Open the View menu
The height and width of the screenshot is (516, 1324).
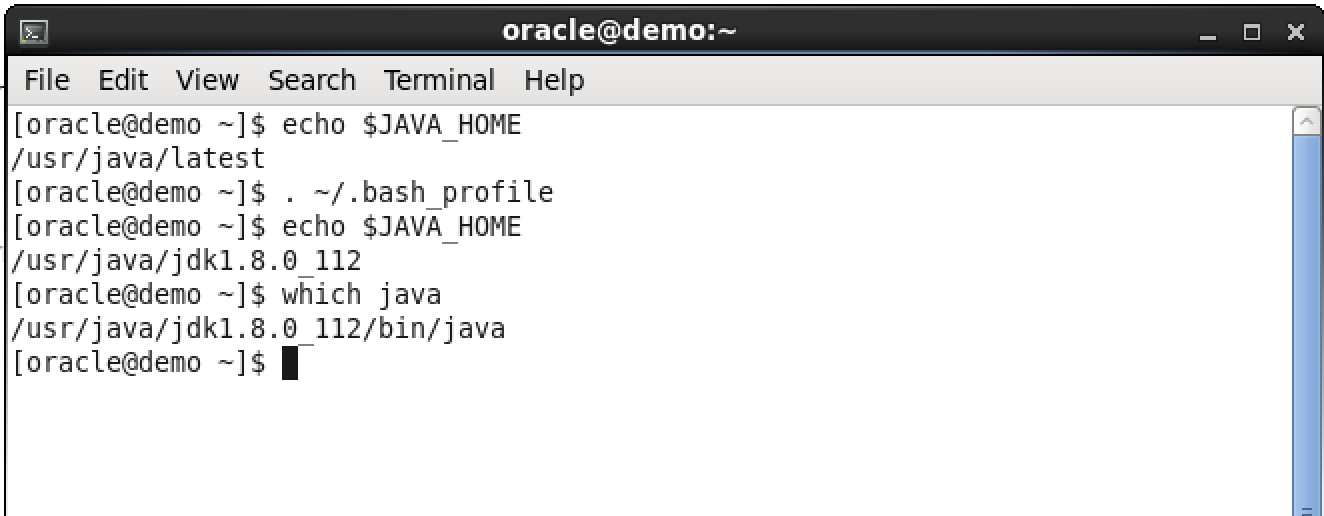pos(207,80)
